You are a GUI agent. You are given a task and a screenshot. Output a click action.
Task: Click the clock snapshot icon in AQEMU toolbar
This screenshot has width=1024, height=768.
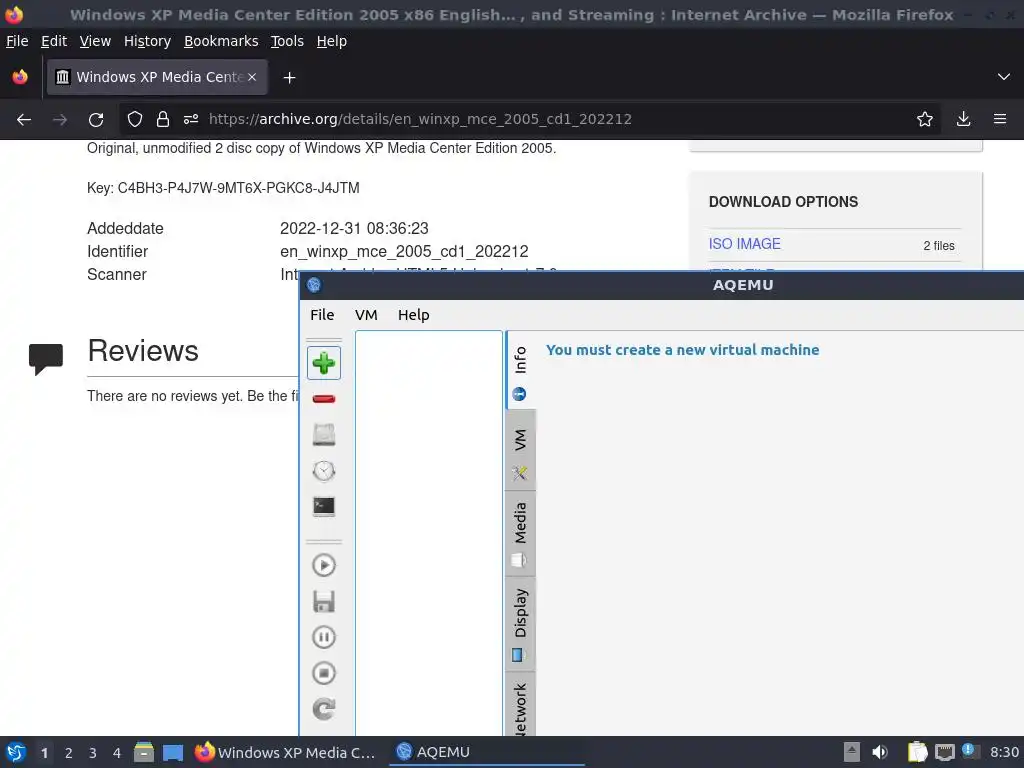pos(324,471)
